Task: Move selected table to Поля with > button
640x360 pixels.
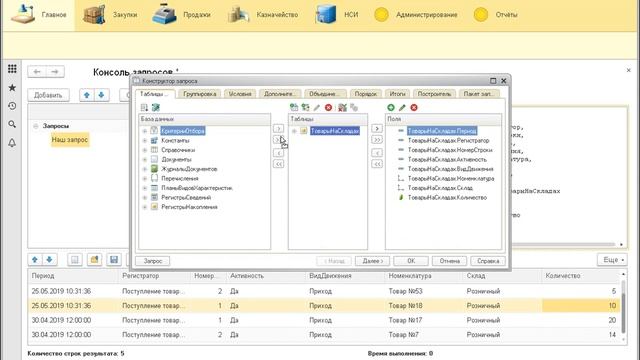Action: pyautogui.click(x=377, y=129)
